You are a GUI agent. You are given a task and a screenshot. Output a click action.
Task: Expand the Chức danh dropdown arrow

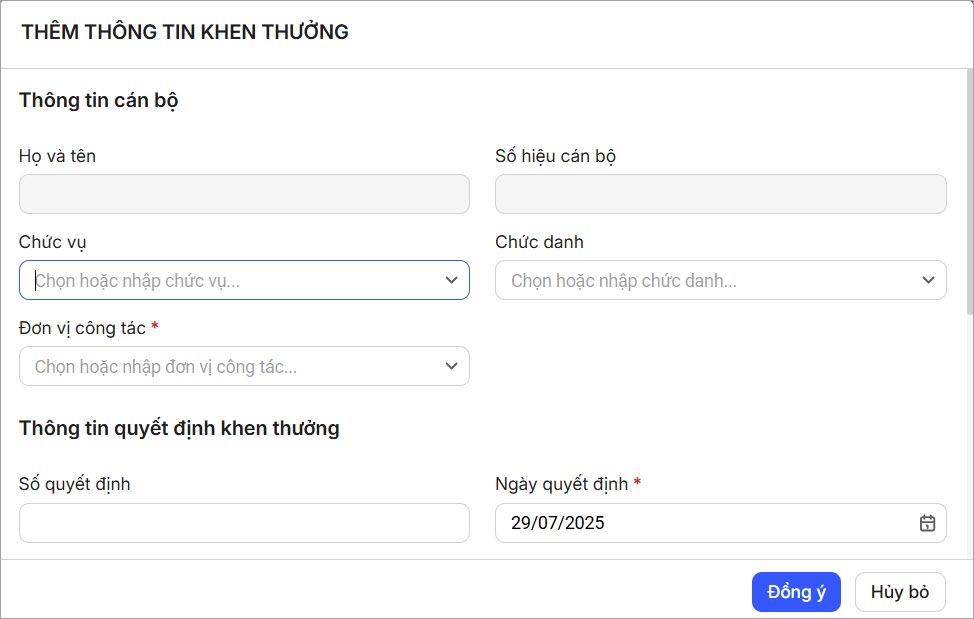pyautogui.click(x=928, y=281)
